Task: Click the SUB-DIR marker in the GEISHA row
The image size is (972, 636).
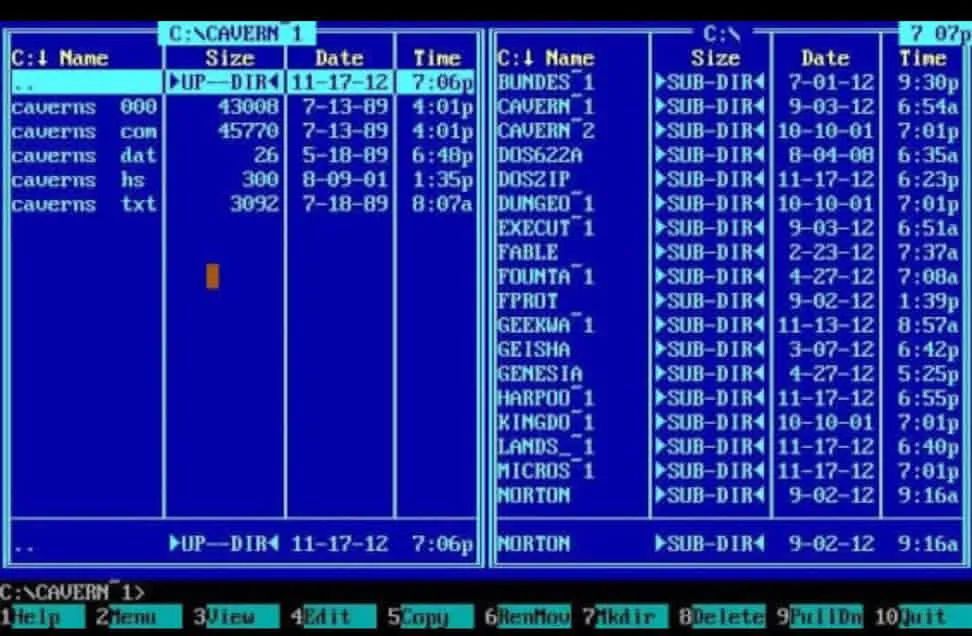Action: 710,350
